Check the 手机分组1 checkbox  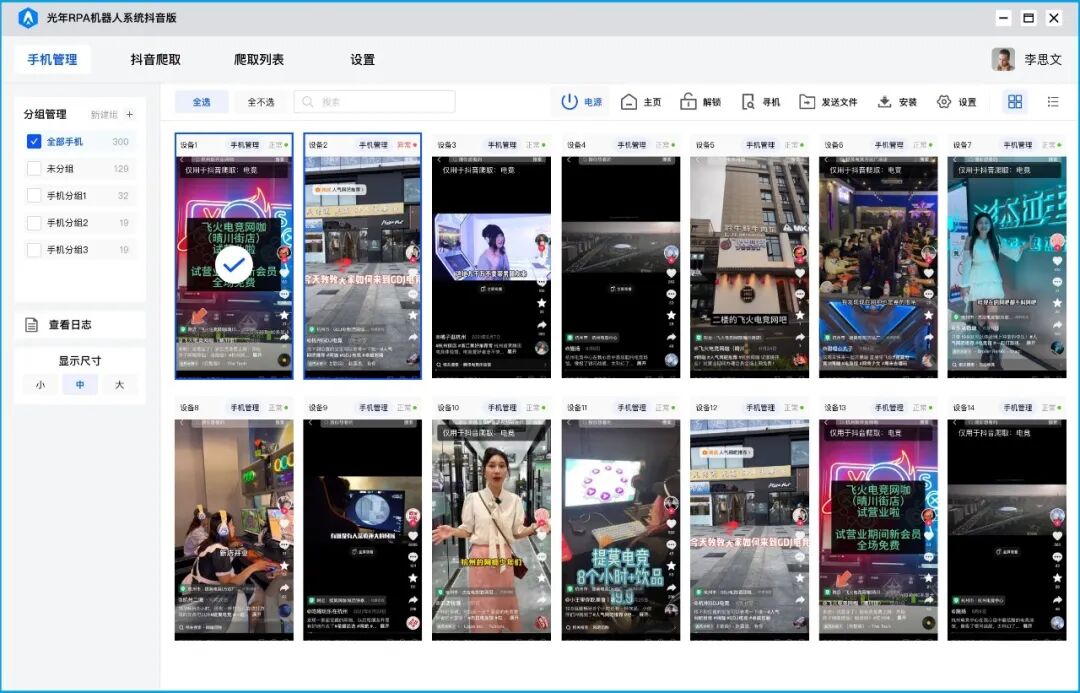[x=34, y=195]
